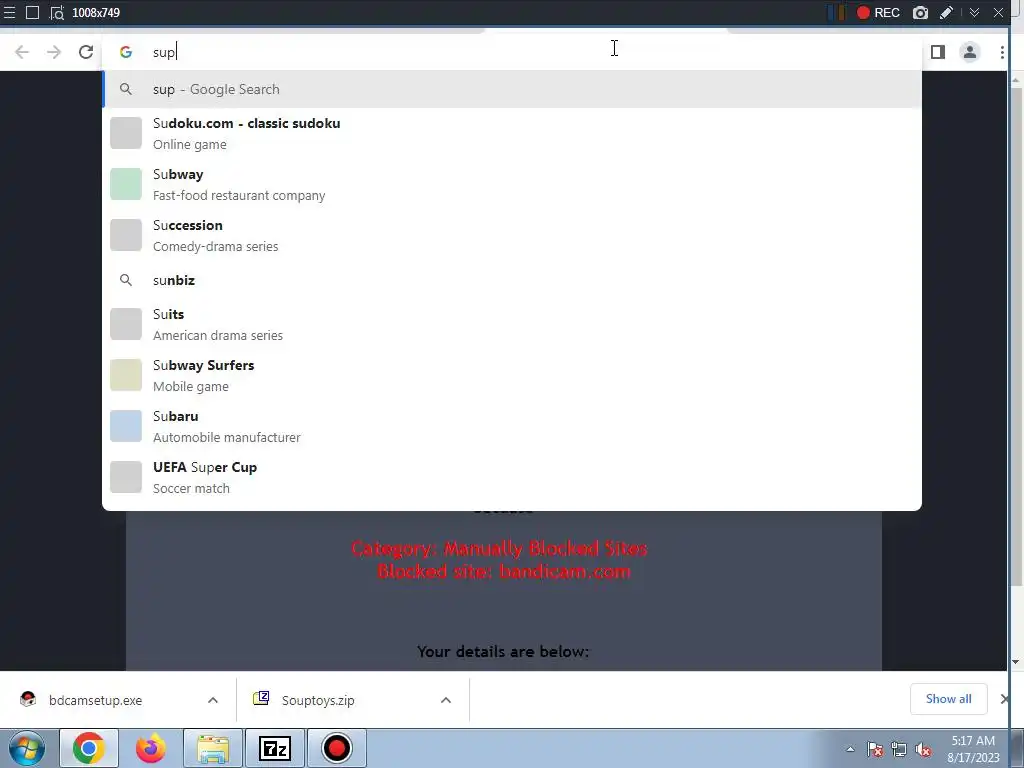Expand options arrow for Souptoys.zip
Screen dimensions: 1024x768
coord(446,700)
